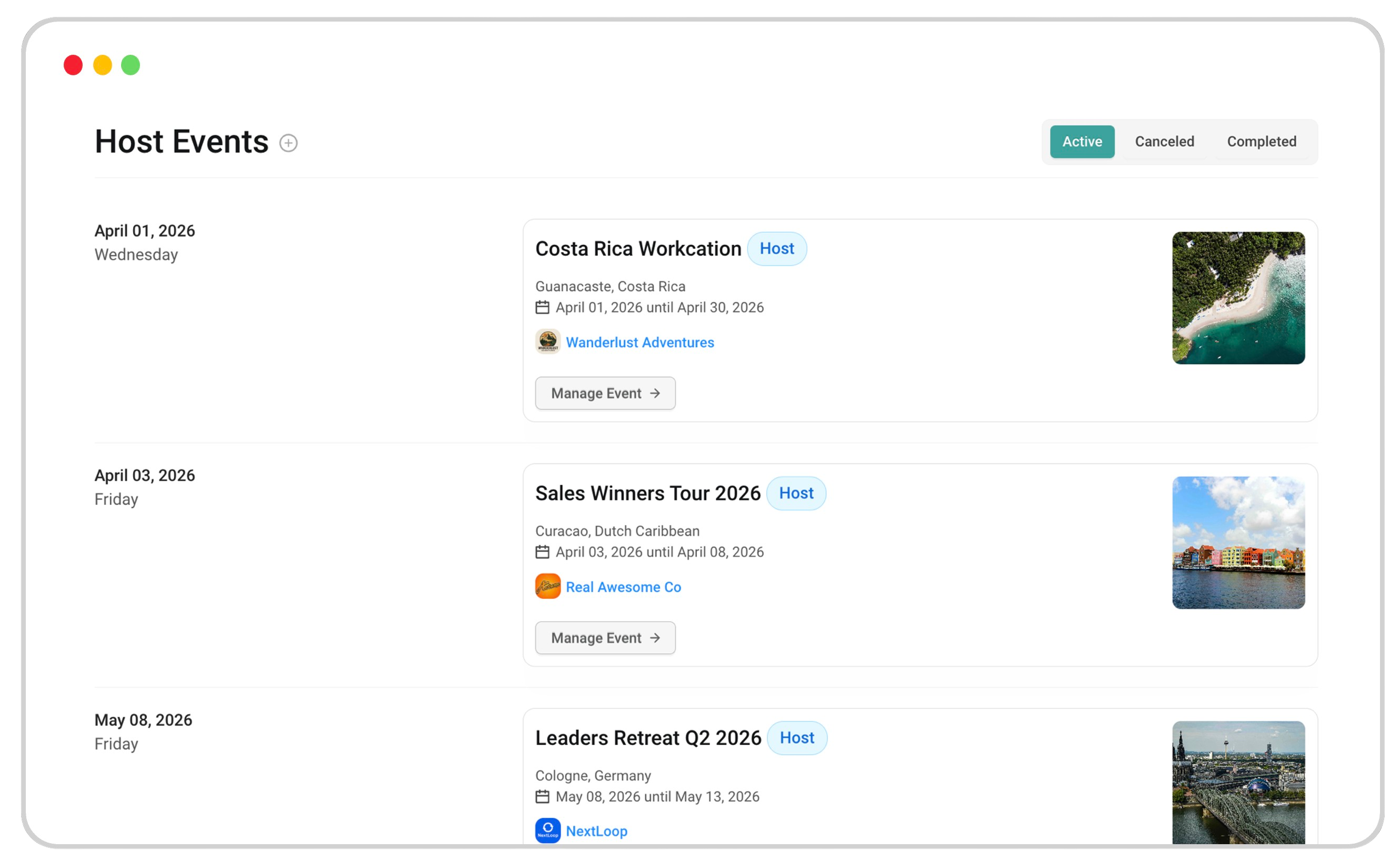Viewport: 1400px width, 861px height.
Task: Open the Wanderlust Adventures link
Action: pos(639,342)
